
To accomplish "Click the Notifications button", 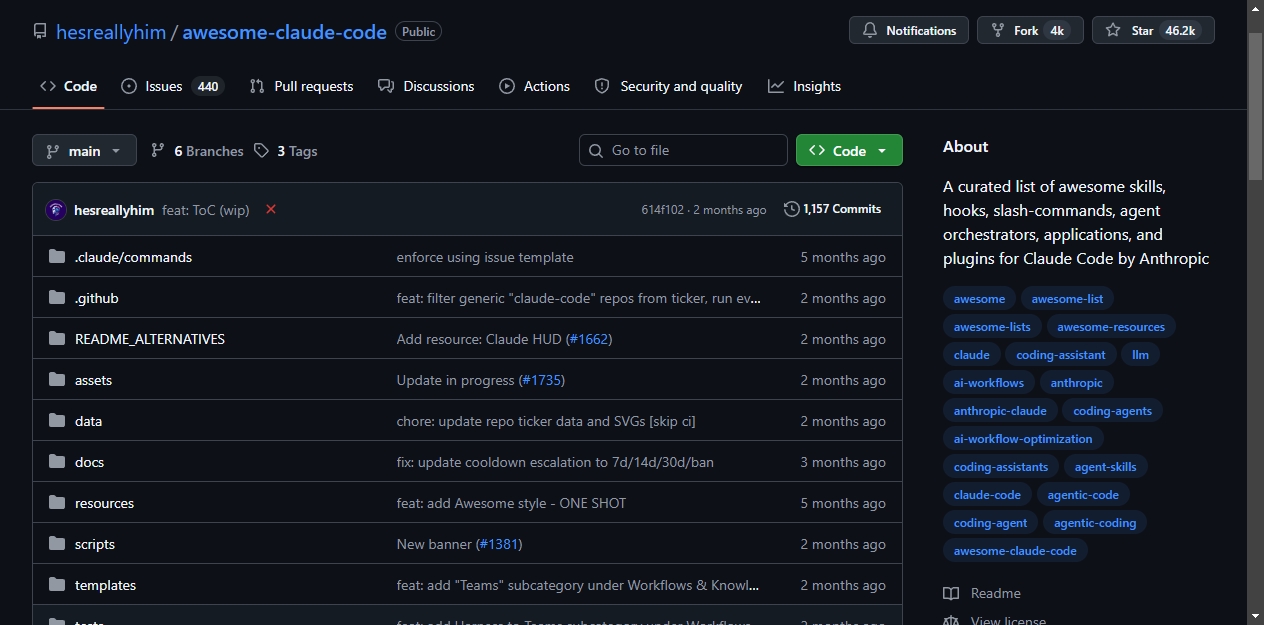I will click(909, 31).
